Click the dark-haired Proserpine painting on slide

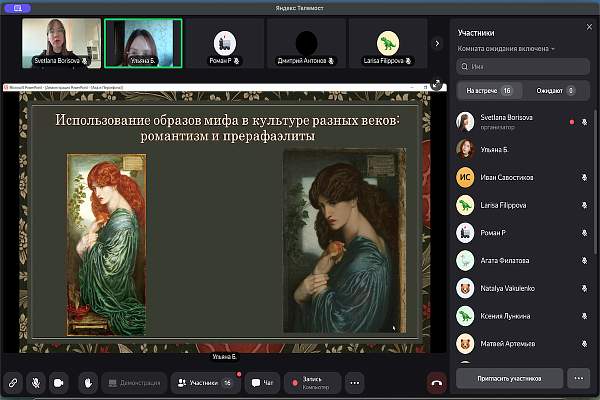[344, 240]
